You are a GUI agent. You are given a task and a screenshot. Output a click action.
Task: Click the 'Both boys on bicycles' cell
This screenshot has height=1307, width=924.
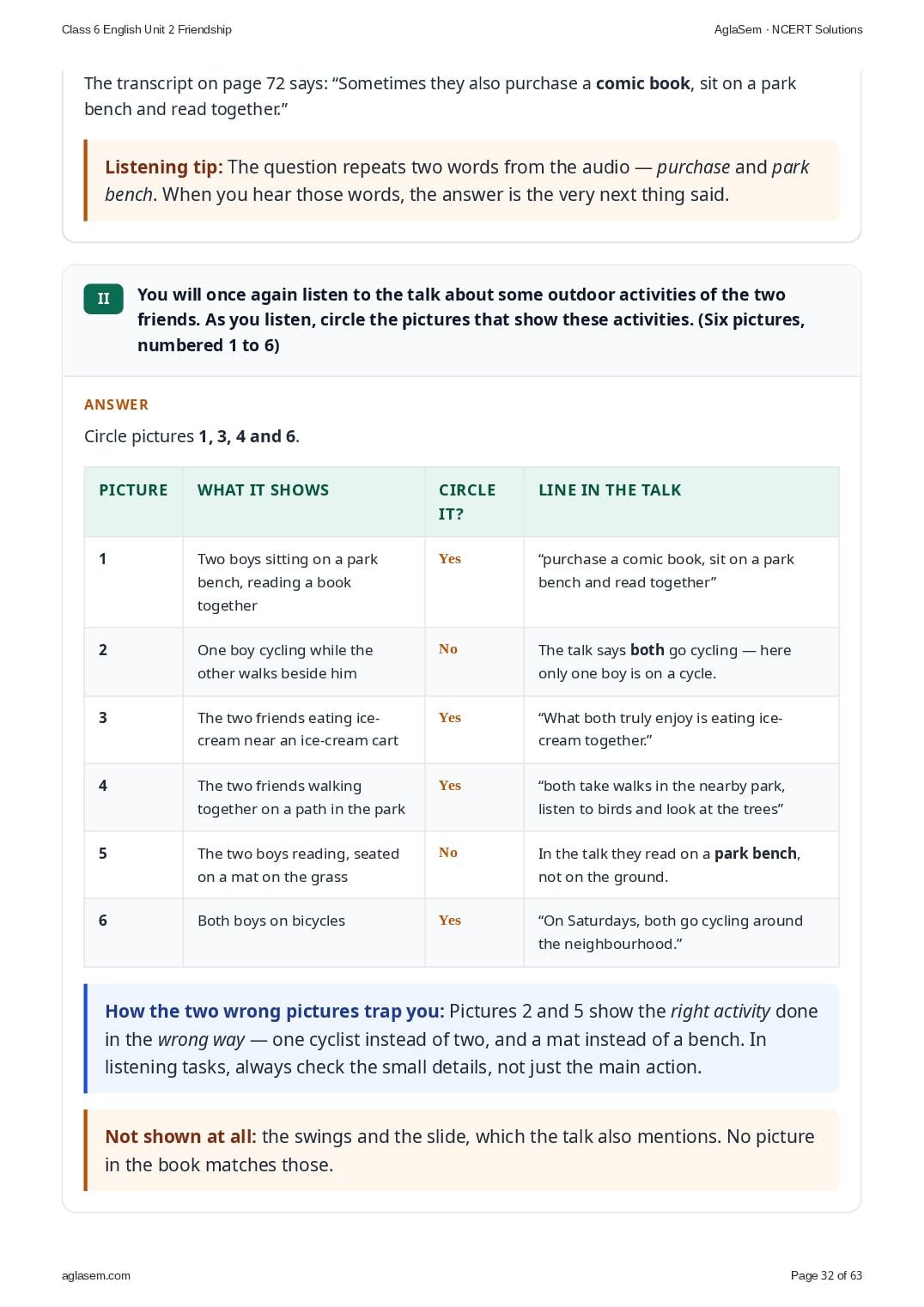click(x=271, y=921)
